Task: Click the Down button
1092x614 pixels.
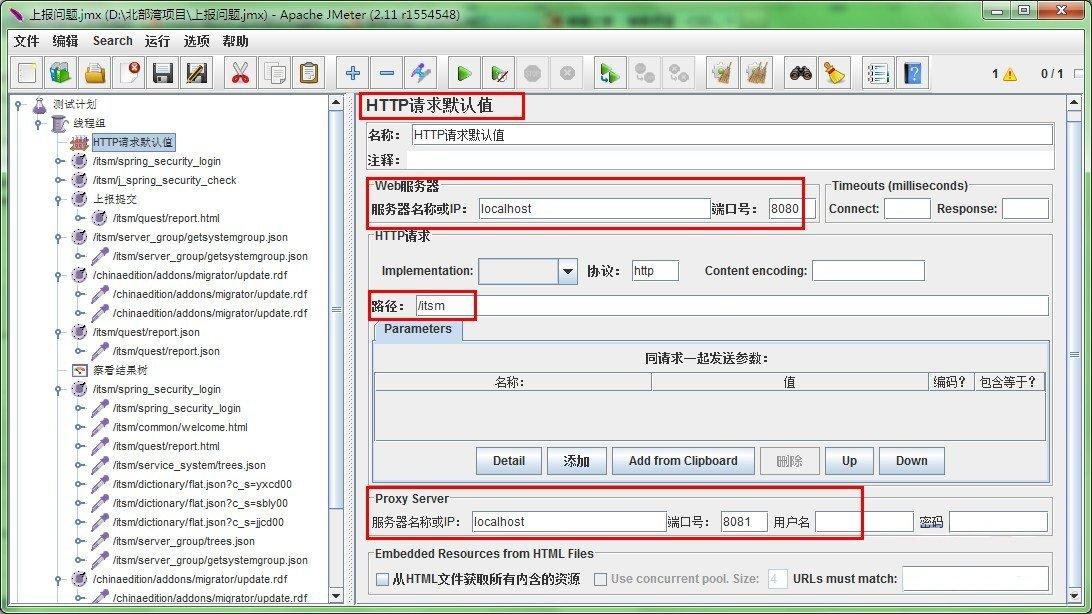Action: (x=912, y=461)
